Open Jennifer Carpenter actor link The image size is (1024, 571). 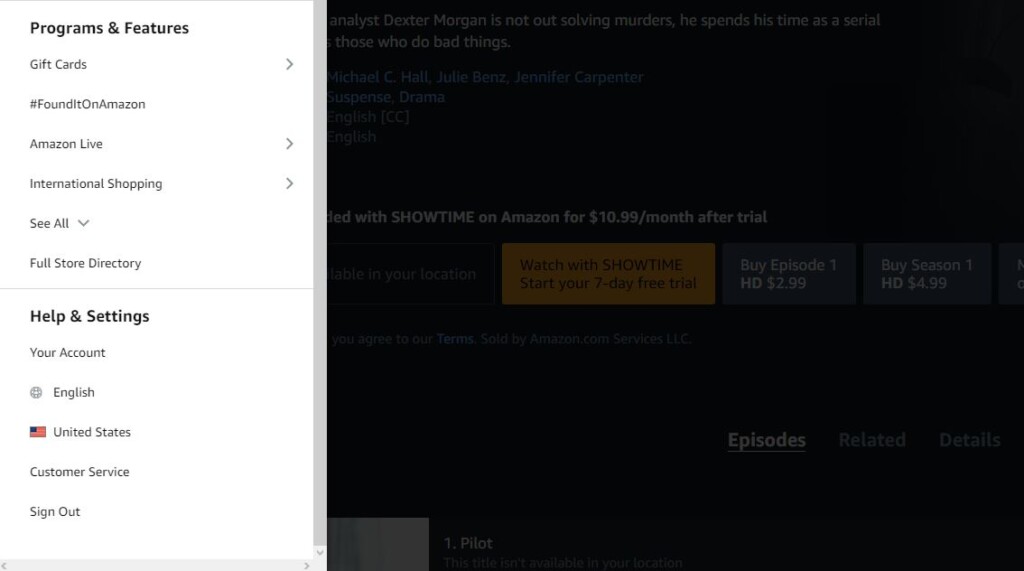(579, 77)
